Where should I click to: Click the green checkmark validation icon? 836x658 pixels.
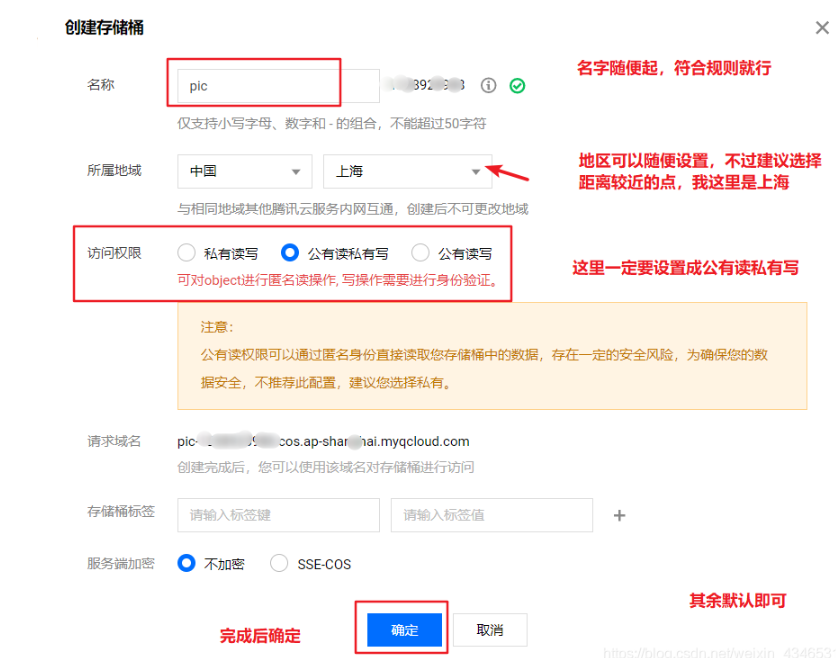[517, 86]
